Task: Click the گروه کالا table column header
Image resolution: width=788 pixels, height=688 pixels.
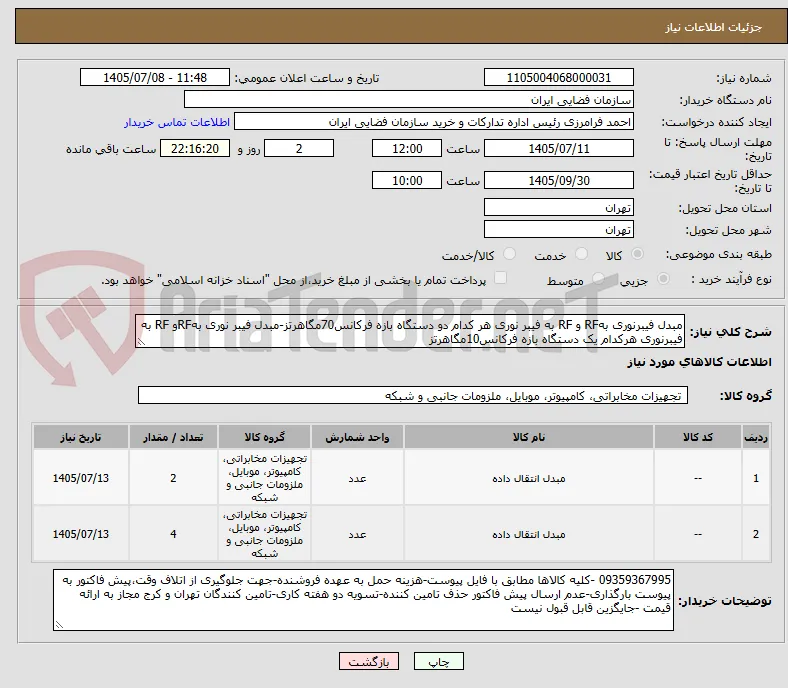Action: click(264, 437)
